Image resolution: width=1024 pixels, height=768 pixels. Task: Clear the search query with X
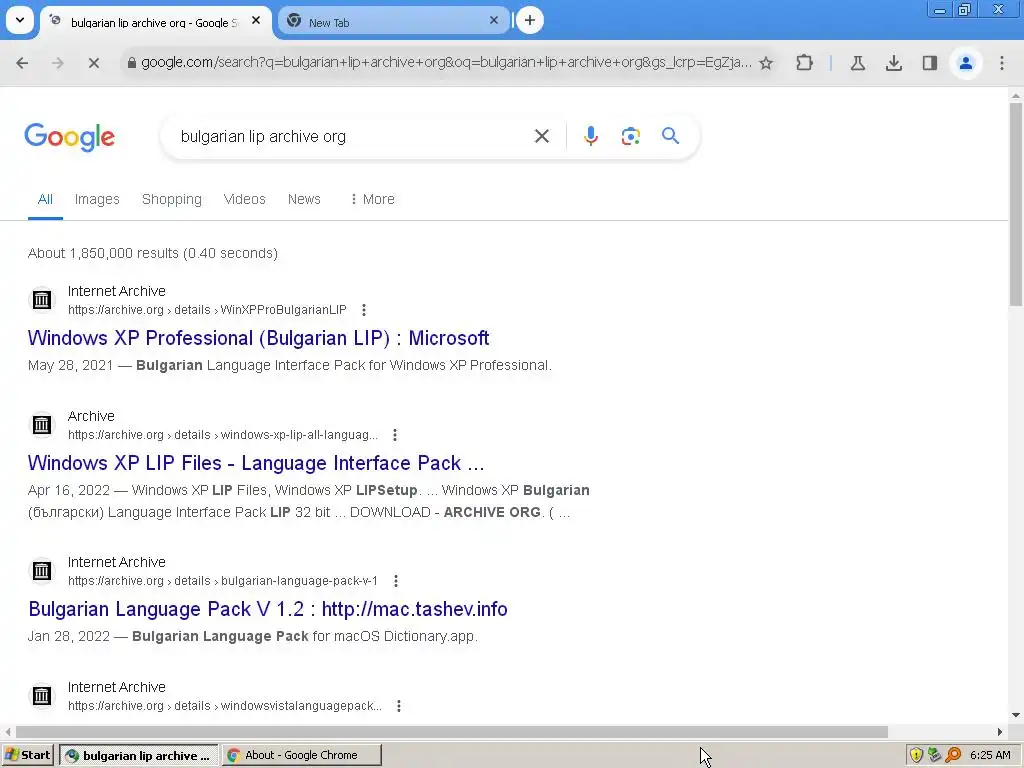(541, 136)
